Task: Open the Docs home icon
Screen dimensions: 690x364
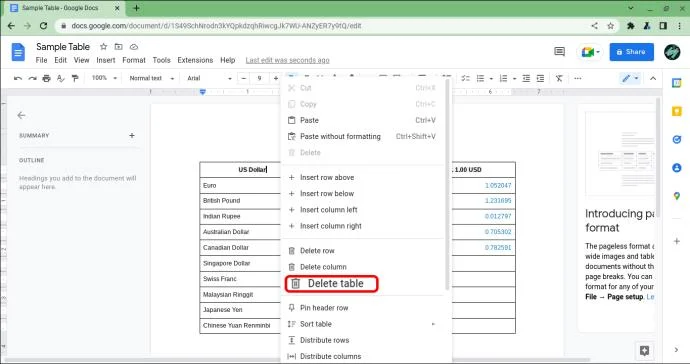Action: [18, 52]
